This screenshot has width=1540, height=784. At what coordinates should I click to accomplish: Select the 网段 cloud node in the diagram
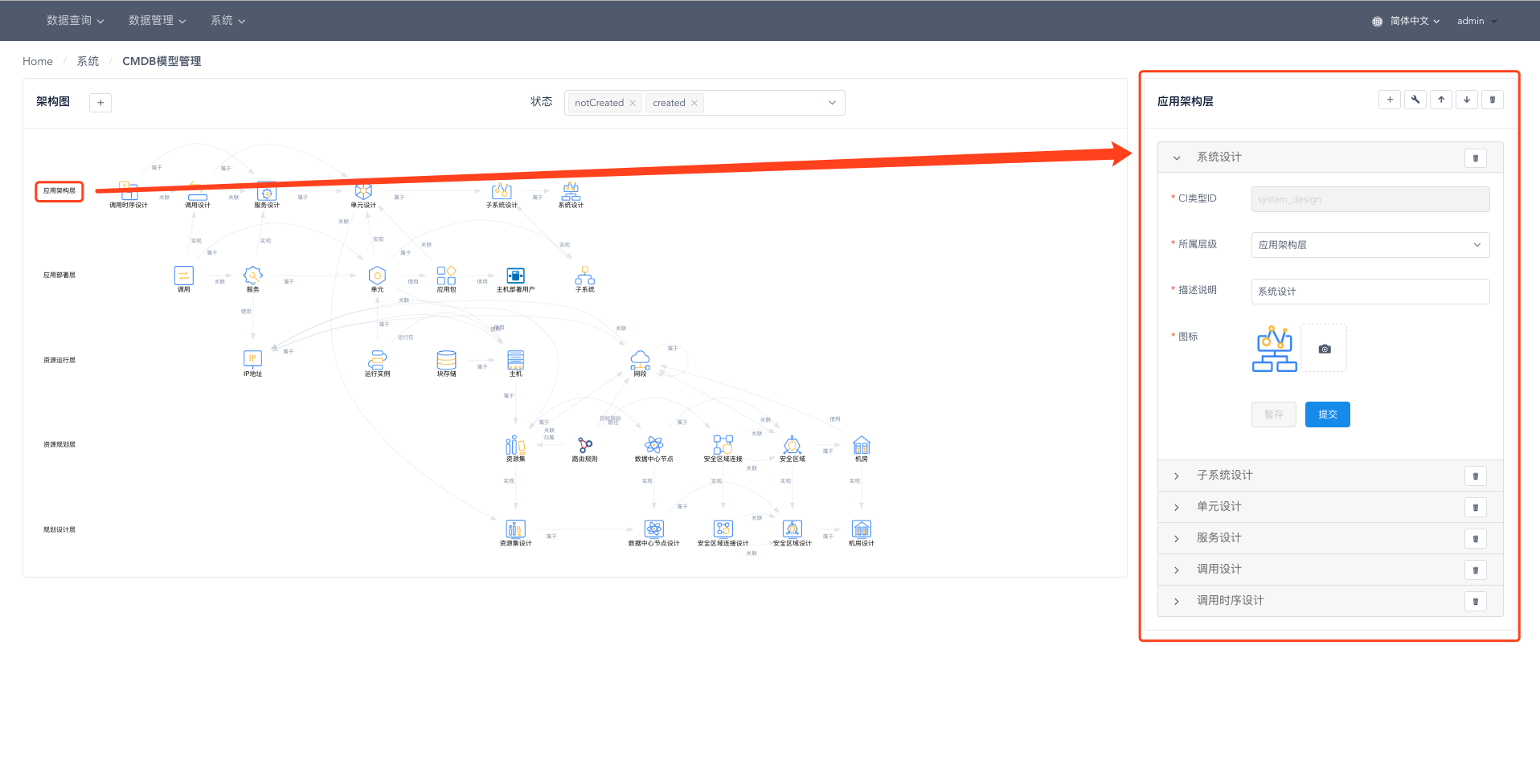click(641, 359)
